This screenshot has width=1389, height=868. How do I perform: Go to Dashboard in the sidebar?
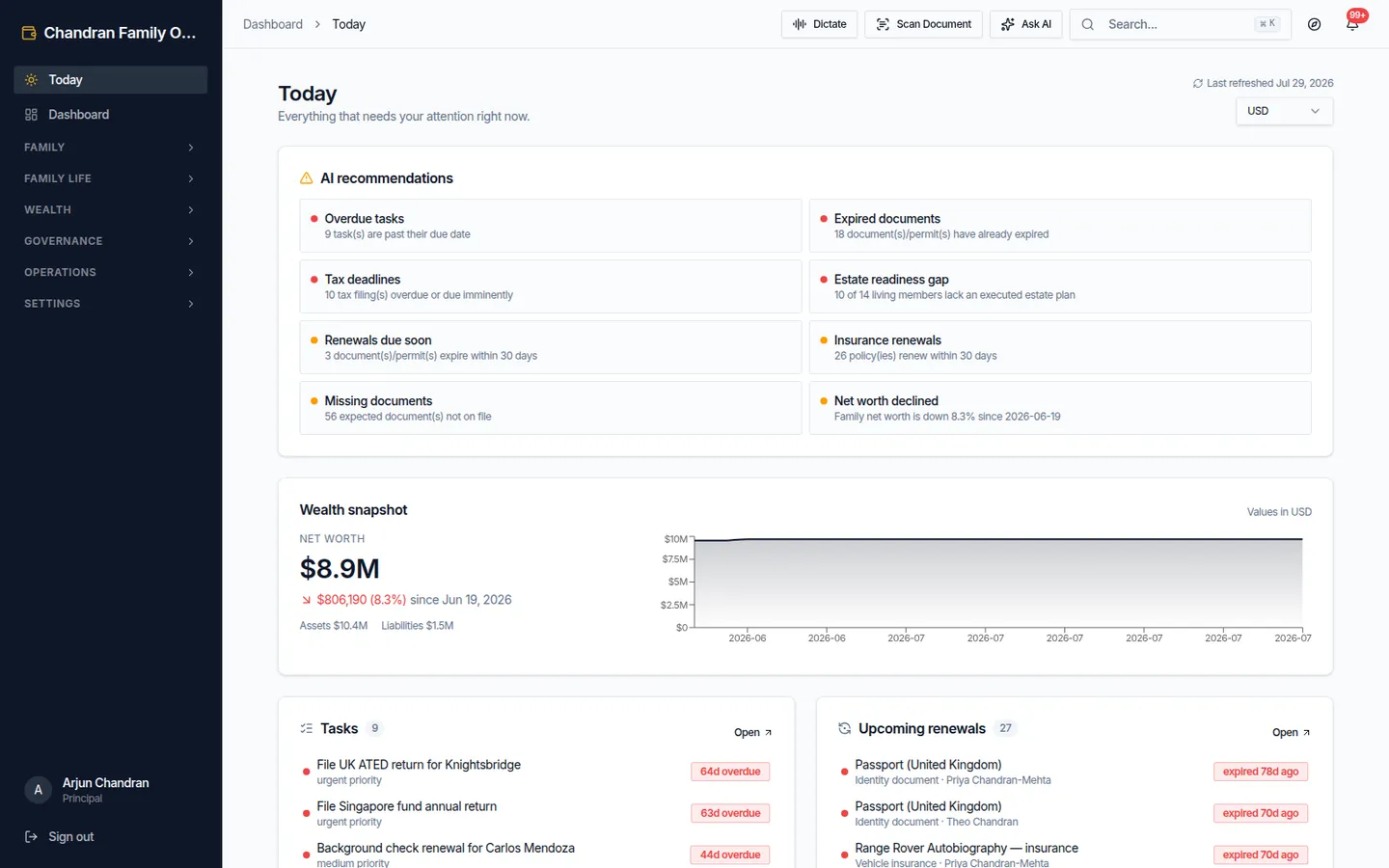[110, 115]
